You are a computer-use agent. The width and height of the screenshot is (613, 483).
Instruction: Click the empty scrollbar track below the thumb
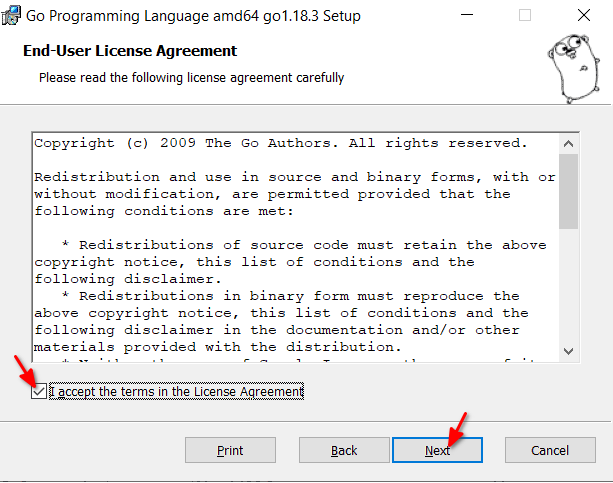(x=568, y=290)
